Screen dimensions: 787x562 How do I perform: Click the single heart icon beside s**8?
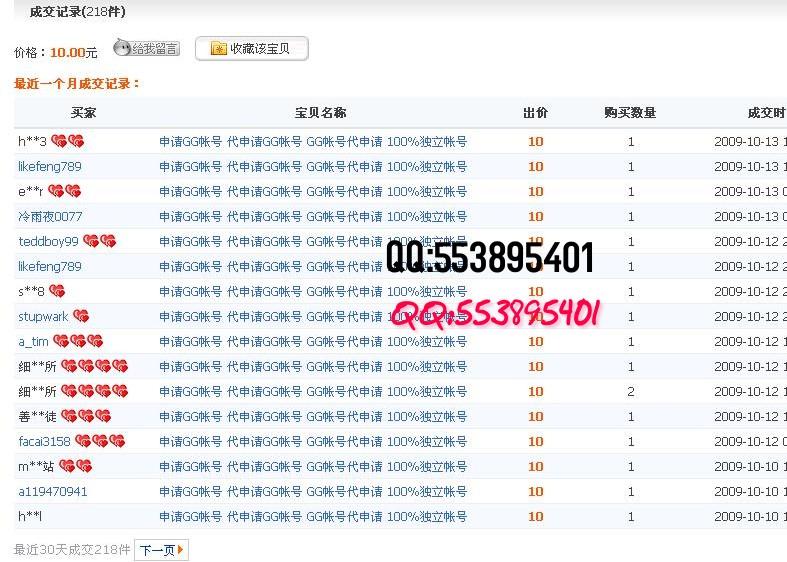(57, 291)
